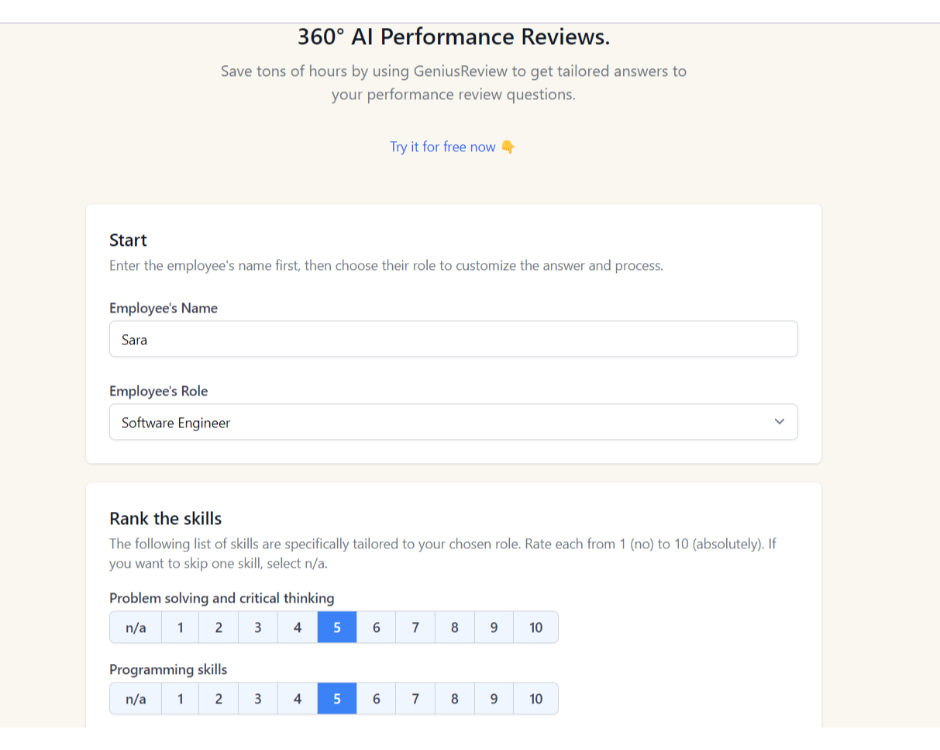This screenshot has height=750, width=940.
Task: Rate Problem solving as 3
Action: tap(258, 627)
